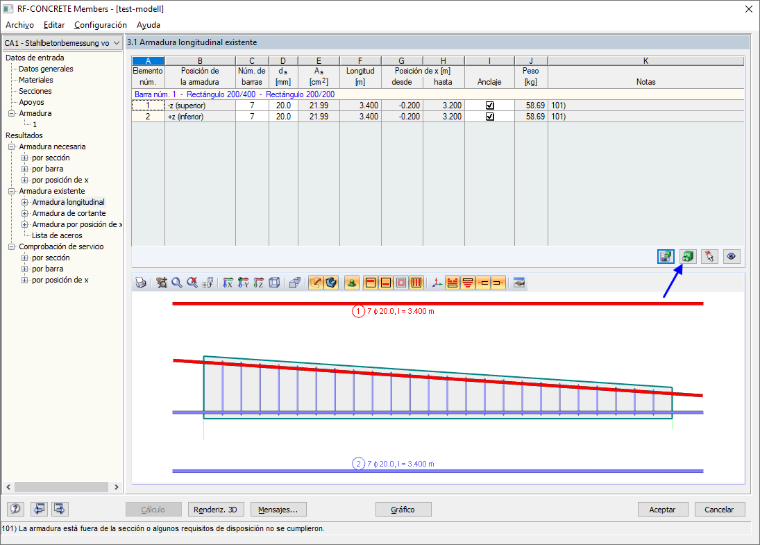The height and width of the screenshot is (545, 760).
Task: Click the numbering display icon
Action: [208, 283]
